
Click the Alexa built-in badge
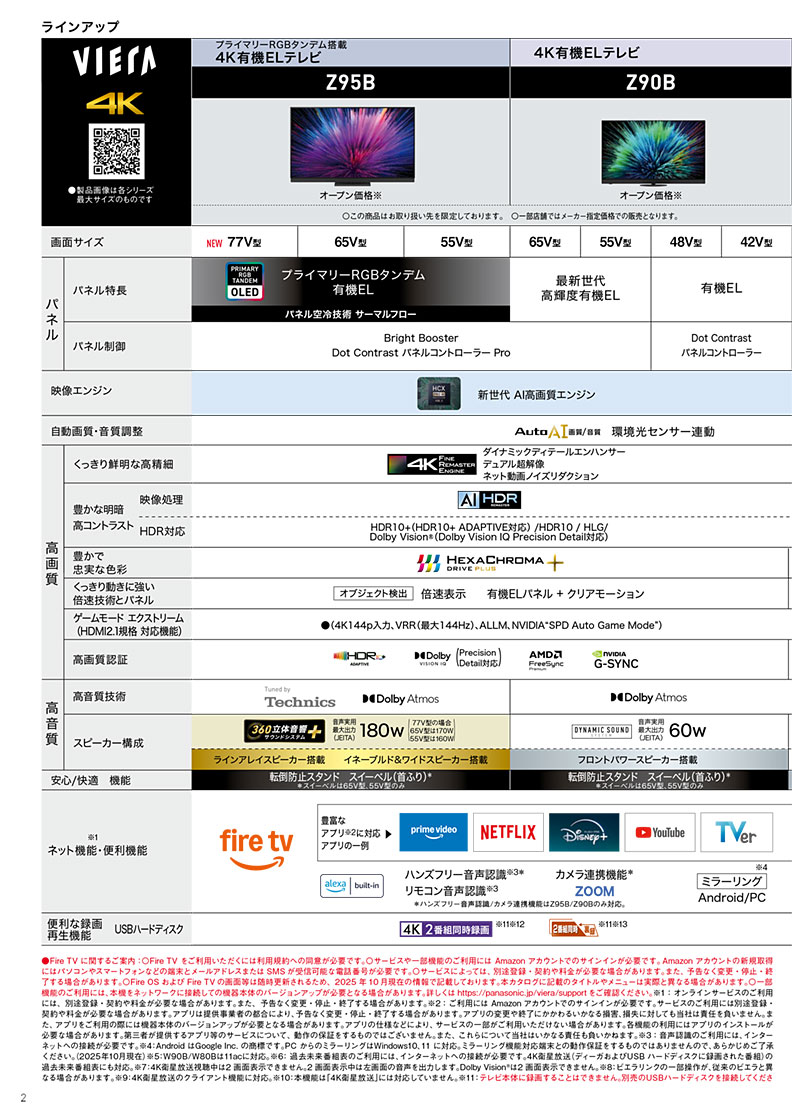coord(350,885)
